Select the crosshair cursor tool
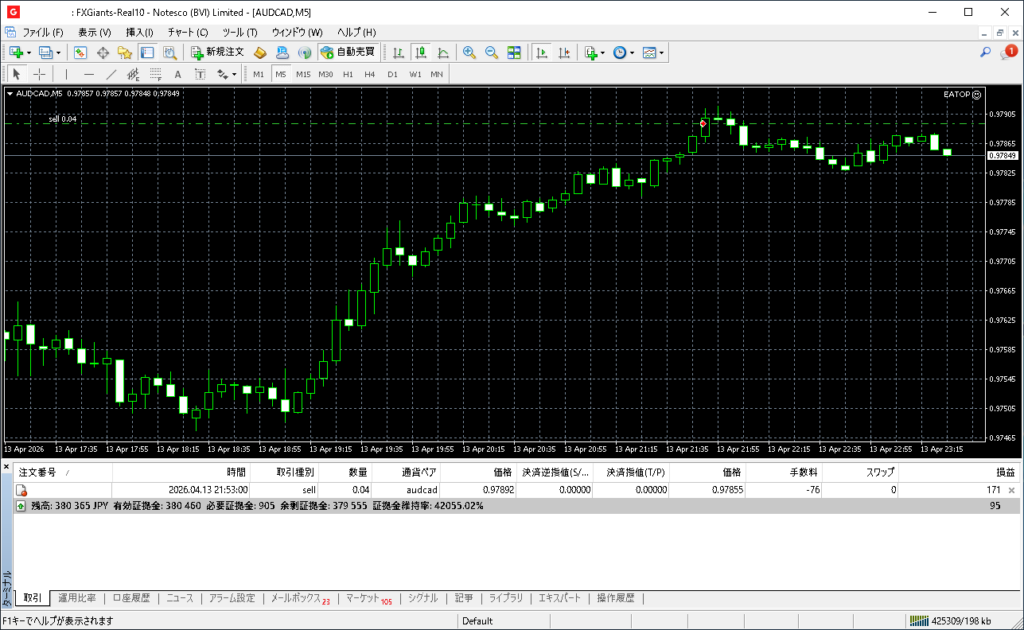Viewport: 1024px width, 630px height. [x=39, y=74]
